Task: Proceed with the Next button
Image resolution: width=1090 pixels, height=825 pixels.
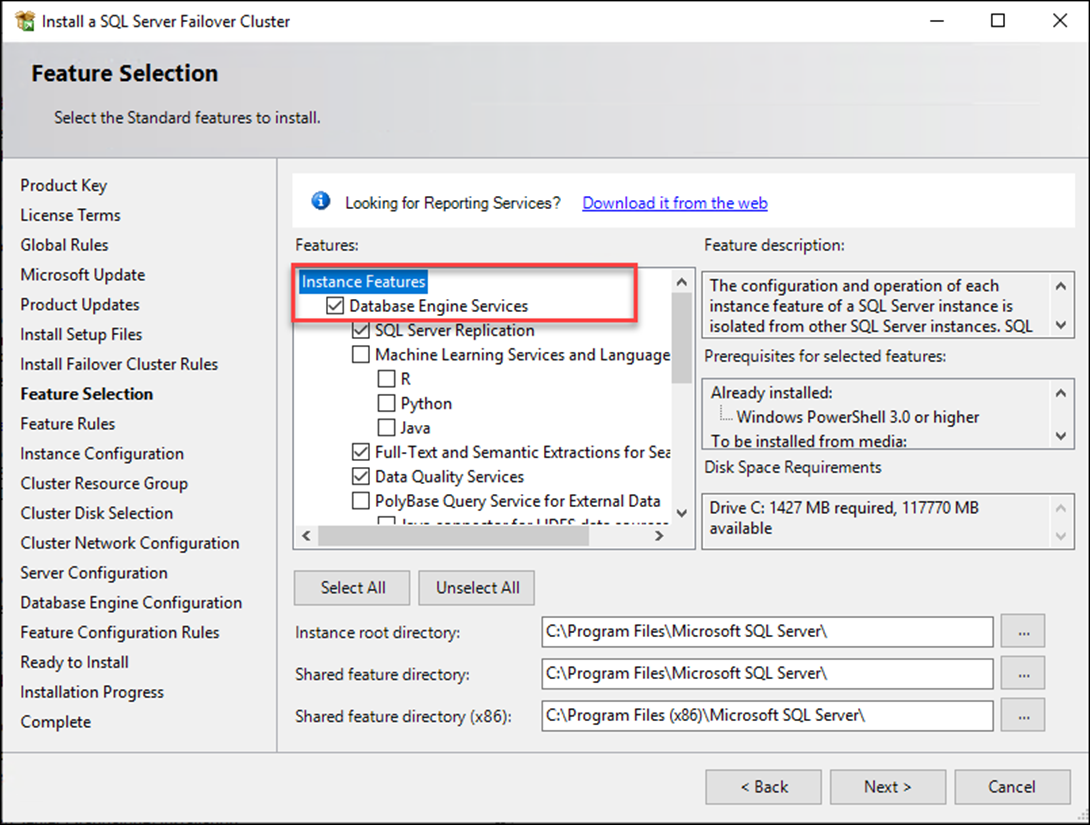Action: (888, 787)
